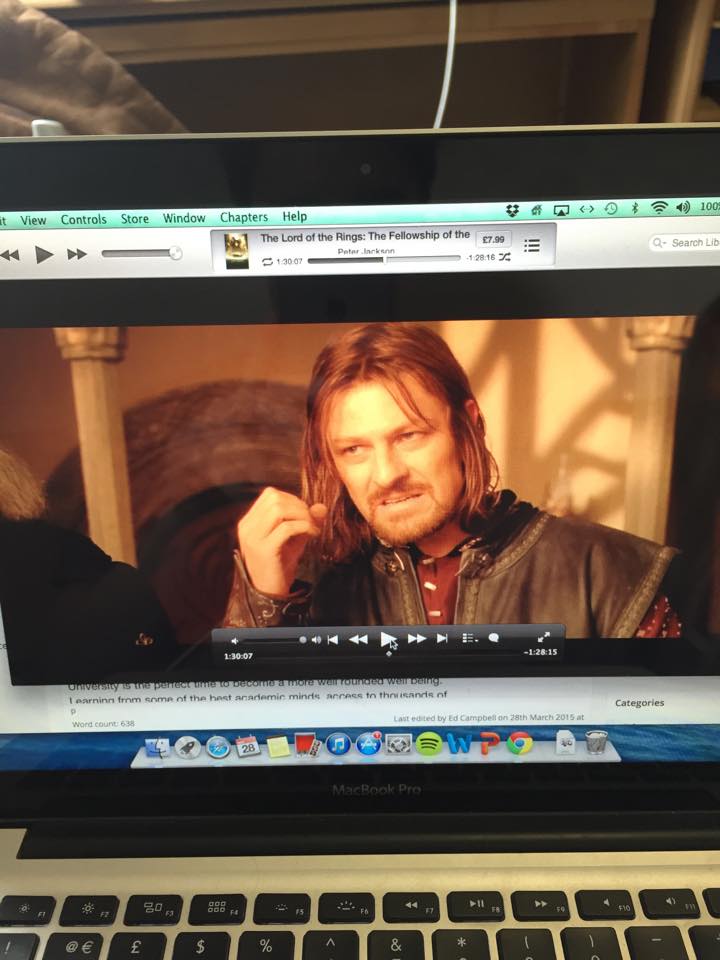Click the large play button in video overlay
Screen dimensions: 720x960
tap(388, 639)
